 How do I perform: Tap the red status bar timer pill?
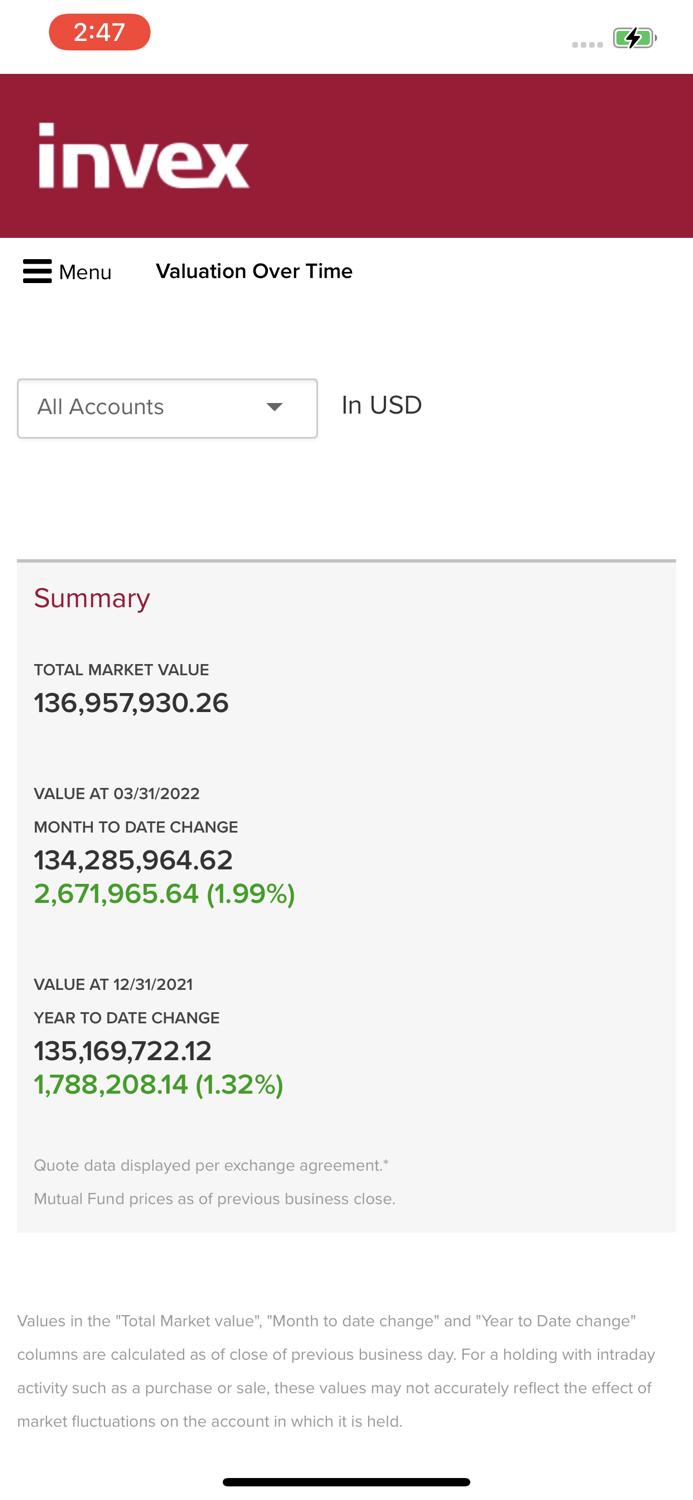[99, 32]
